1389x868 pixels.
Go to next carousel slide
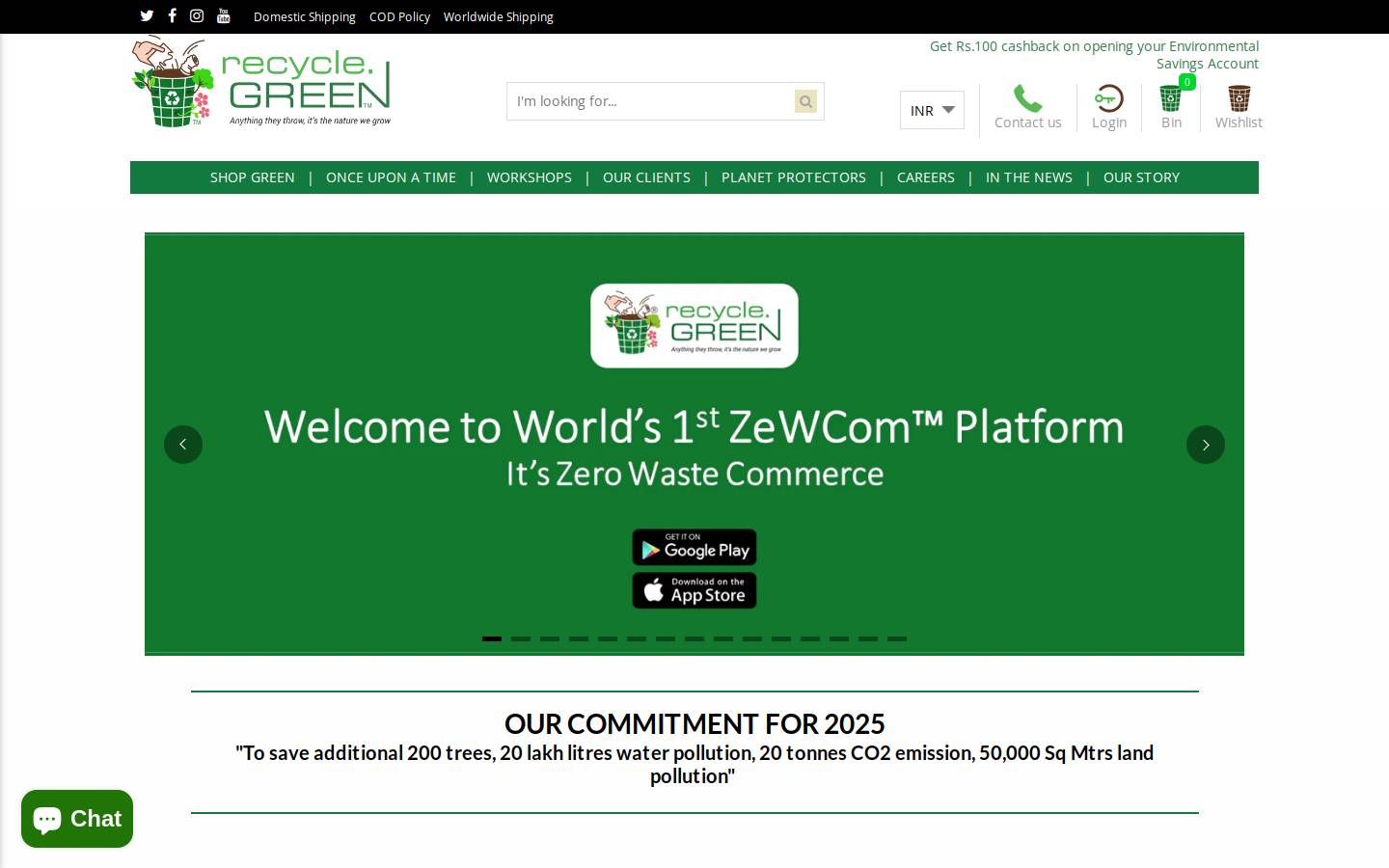(x=1206, y=445)
